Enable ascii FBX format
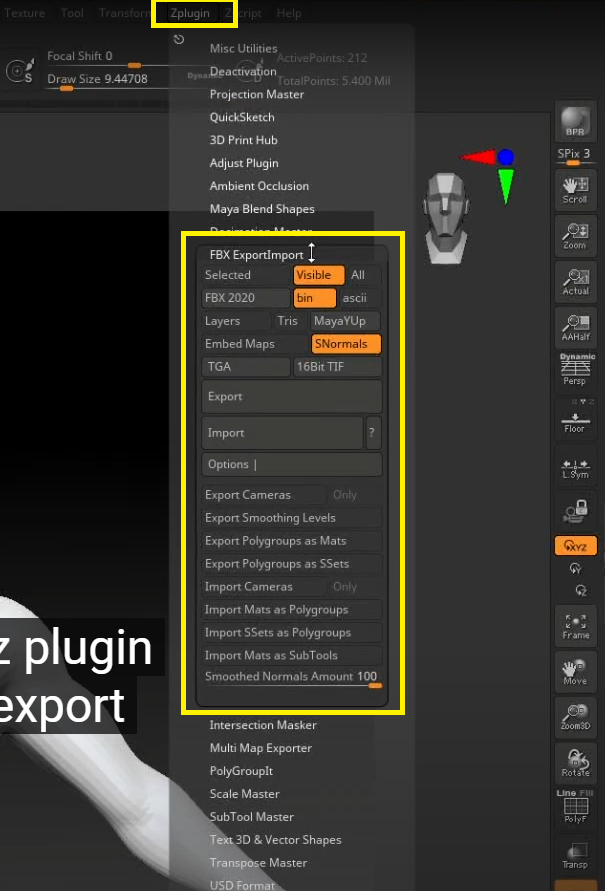605x891 pixels. [x=360, y=298]
